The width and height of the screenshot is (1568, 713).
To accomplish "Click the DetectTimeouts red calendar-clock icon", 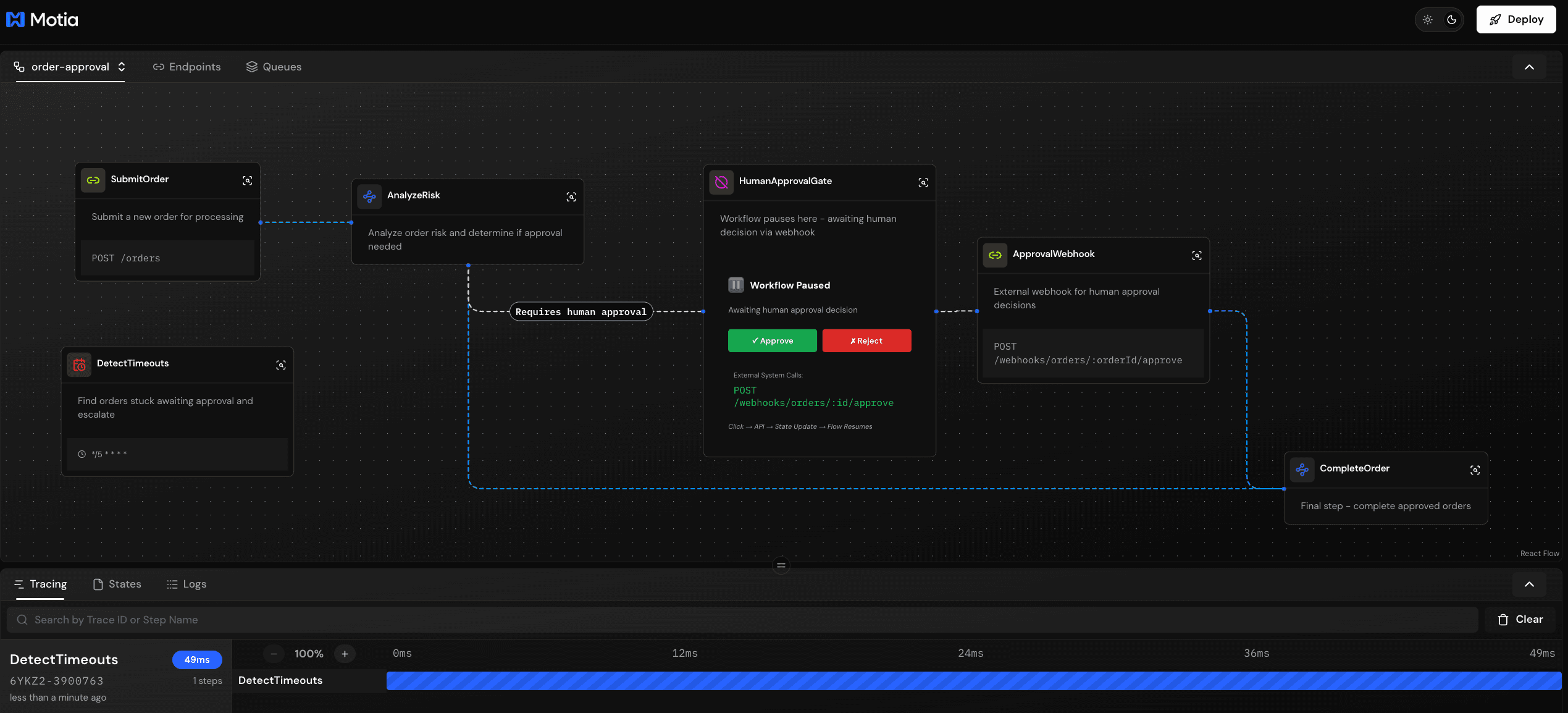I will [x=79, y=365].
